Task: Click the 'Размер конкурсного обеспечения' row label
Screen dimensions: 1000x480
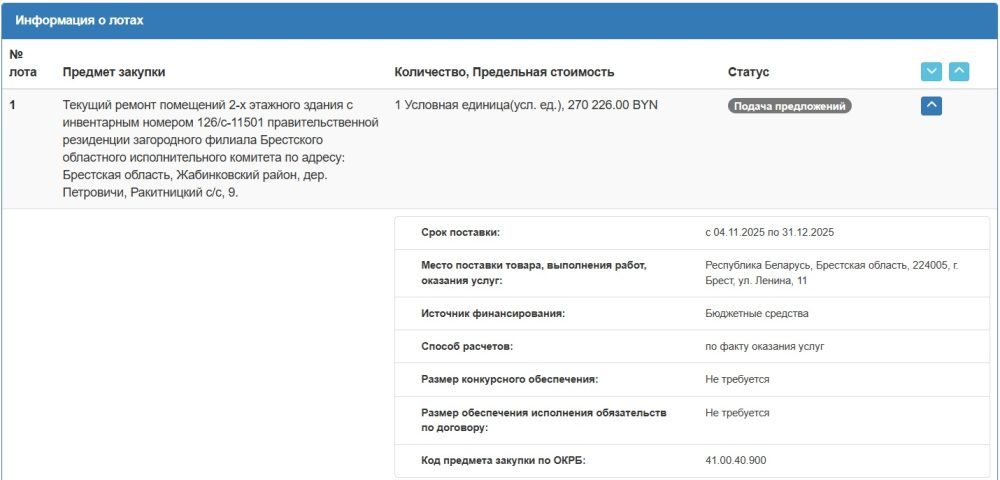Action: tap(509, 379)
